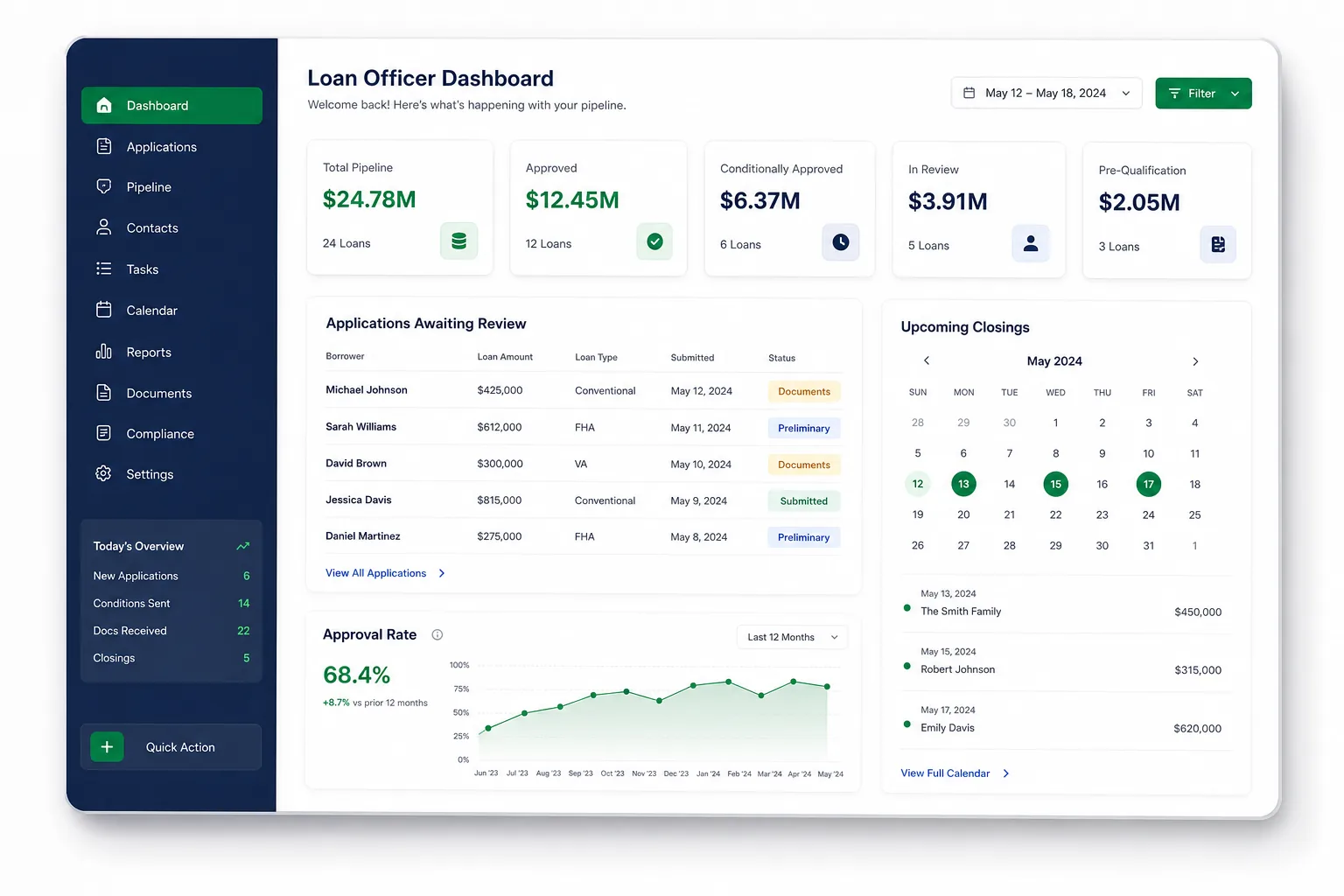Image resolution: width=1344 pixels, height=896 pixels.
Task: Select May 12 on the calendar
Action: (918, 484)
